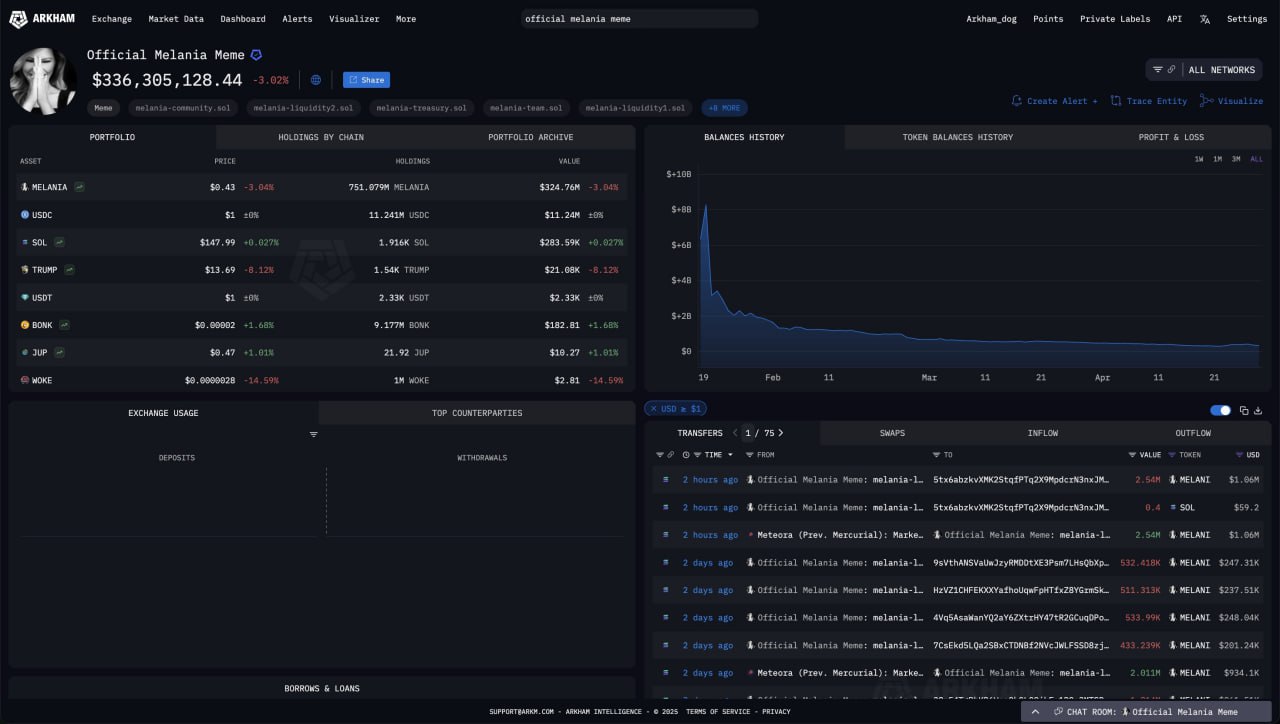
Task: Click the chart icon next to JUP asset
Action: (59, 352)
